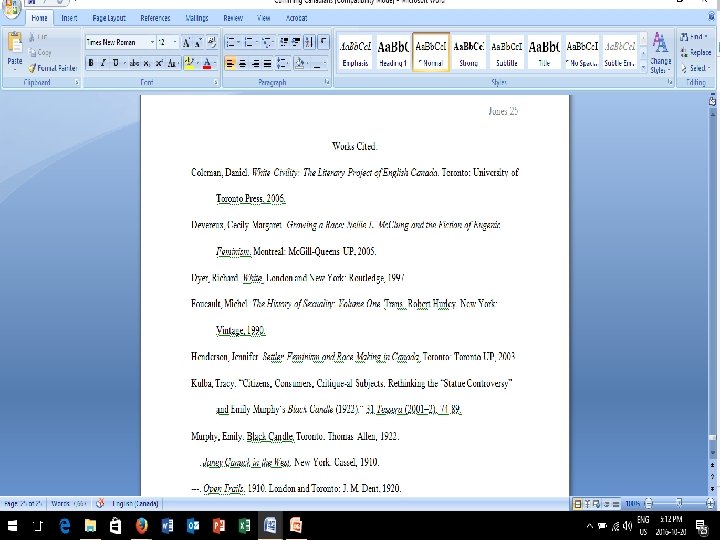This screenshot has width=720, height=540.
Task: Click the zoom in plus button
Action: point(710,504)
